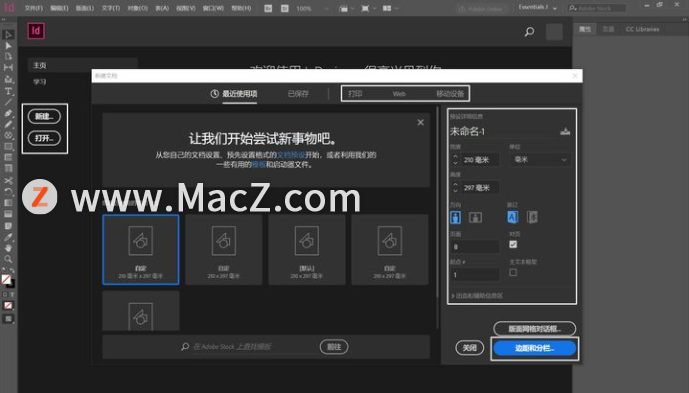689x393 pixels.
Task: Switch to the Web tab
Action: (399, 94)
